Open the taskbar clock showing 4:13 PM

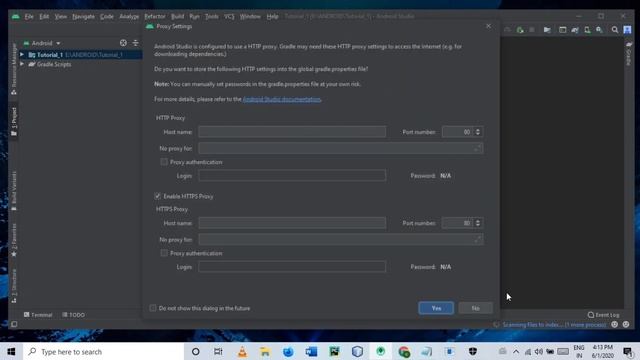tap(603, 351)
